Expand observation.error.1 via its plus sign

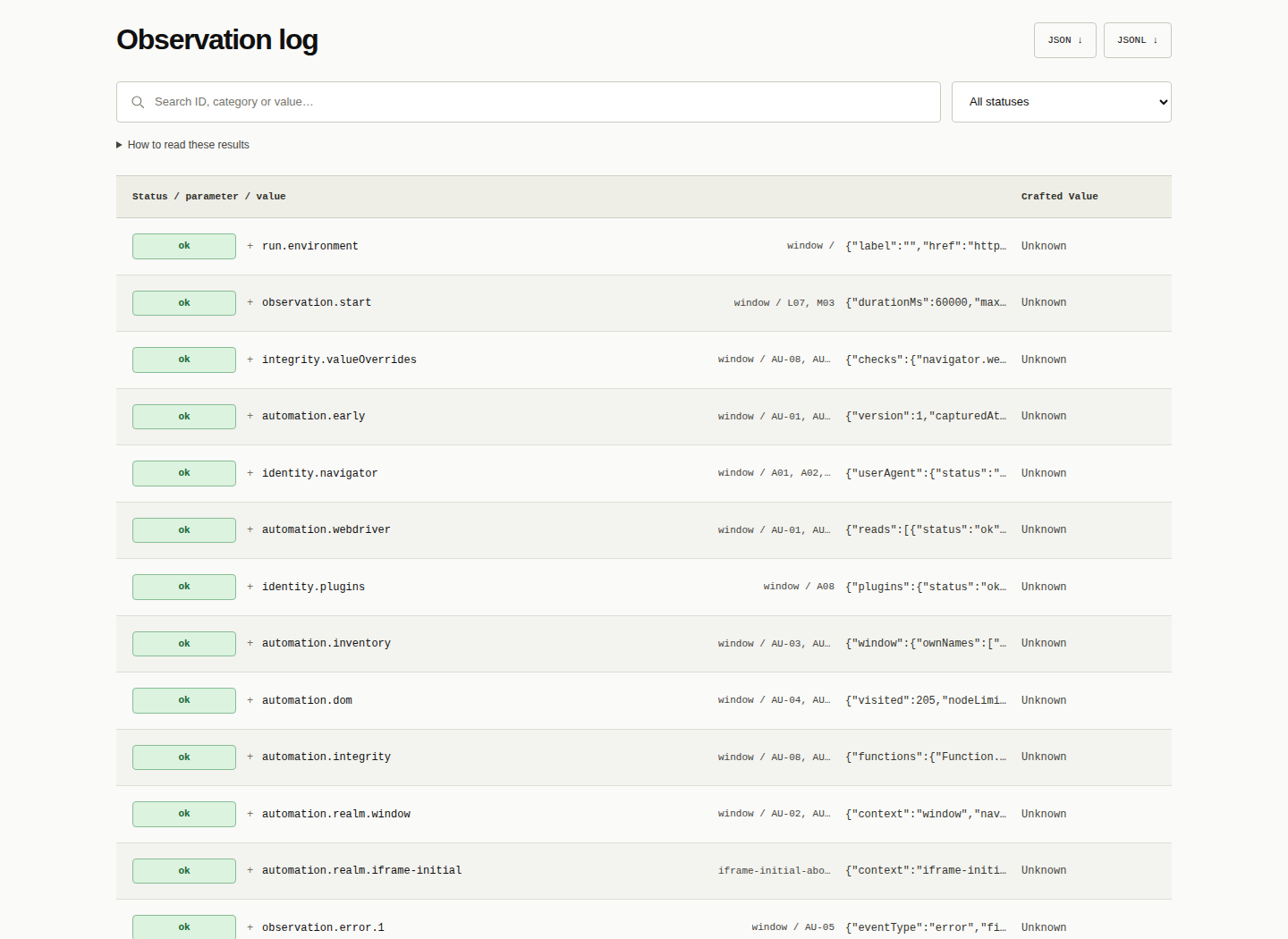[250, 927]
